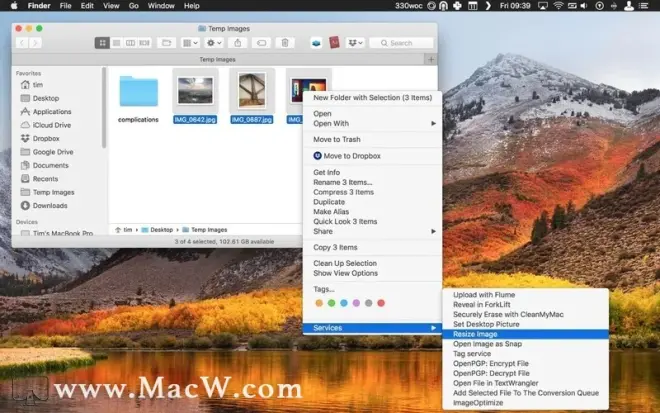Expand the Open With submenu

tap(372, 123)
